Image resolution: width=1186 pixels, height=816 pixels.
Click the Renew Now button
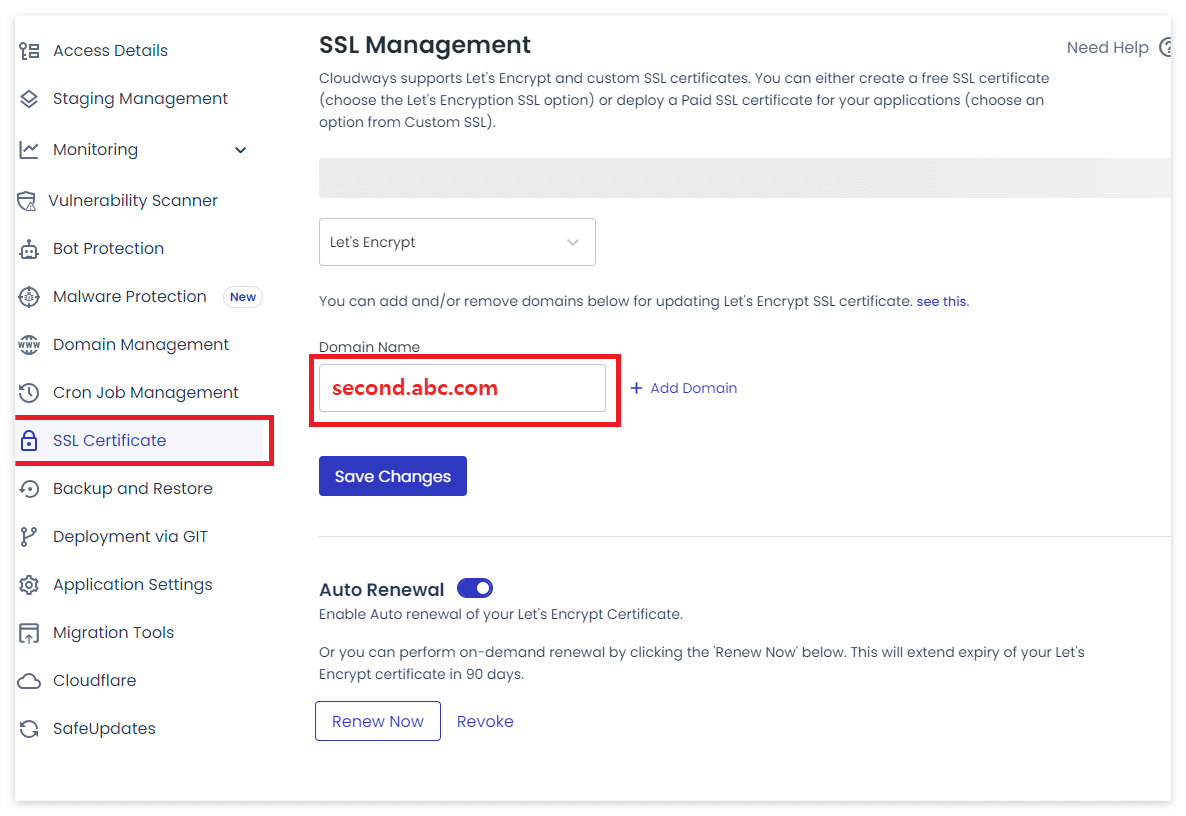click(377, 721)
